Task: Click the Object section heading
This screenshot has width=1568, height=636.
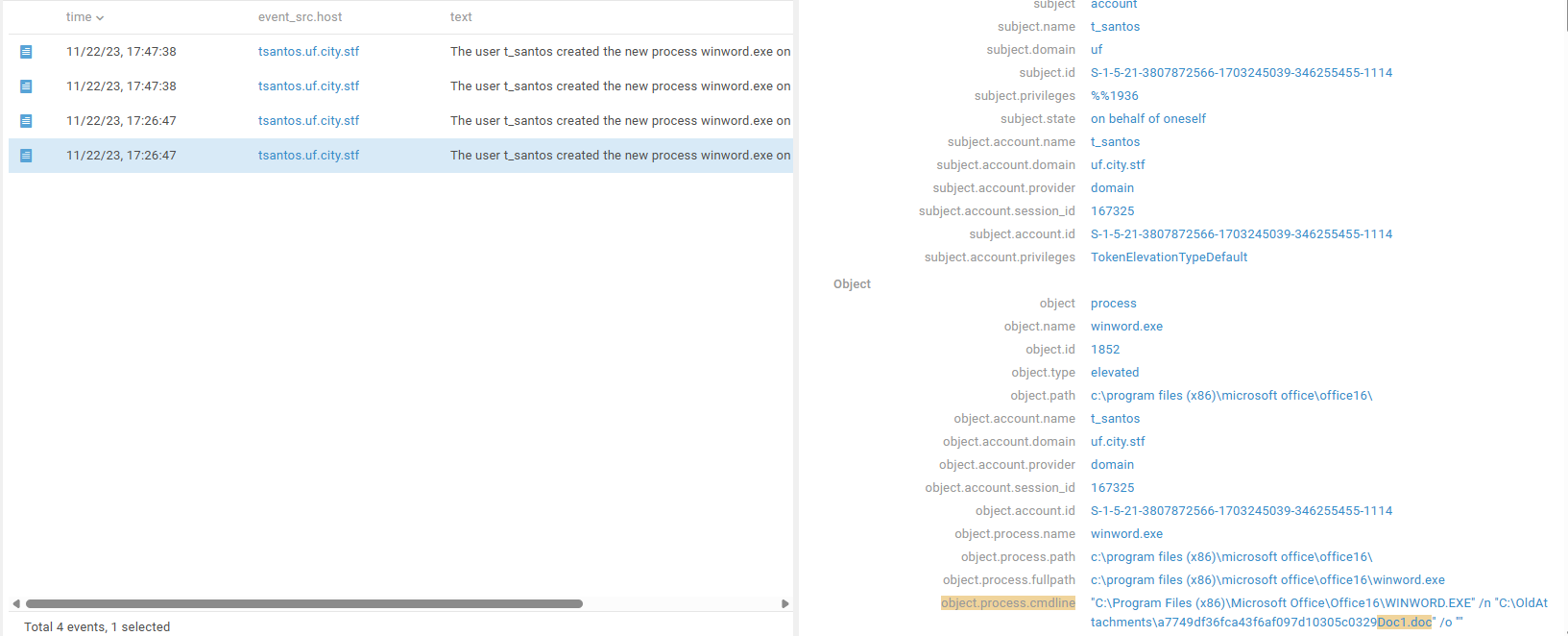Action: (x=852, y=284)
